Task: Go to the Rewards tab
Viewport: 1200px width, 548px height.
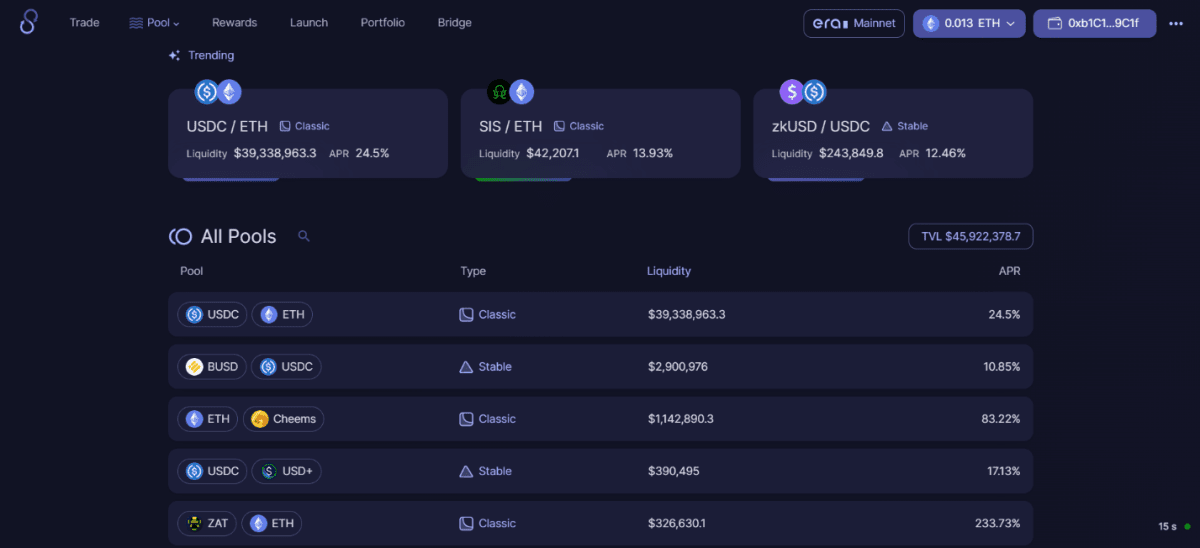Action: [234, 22]
